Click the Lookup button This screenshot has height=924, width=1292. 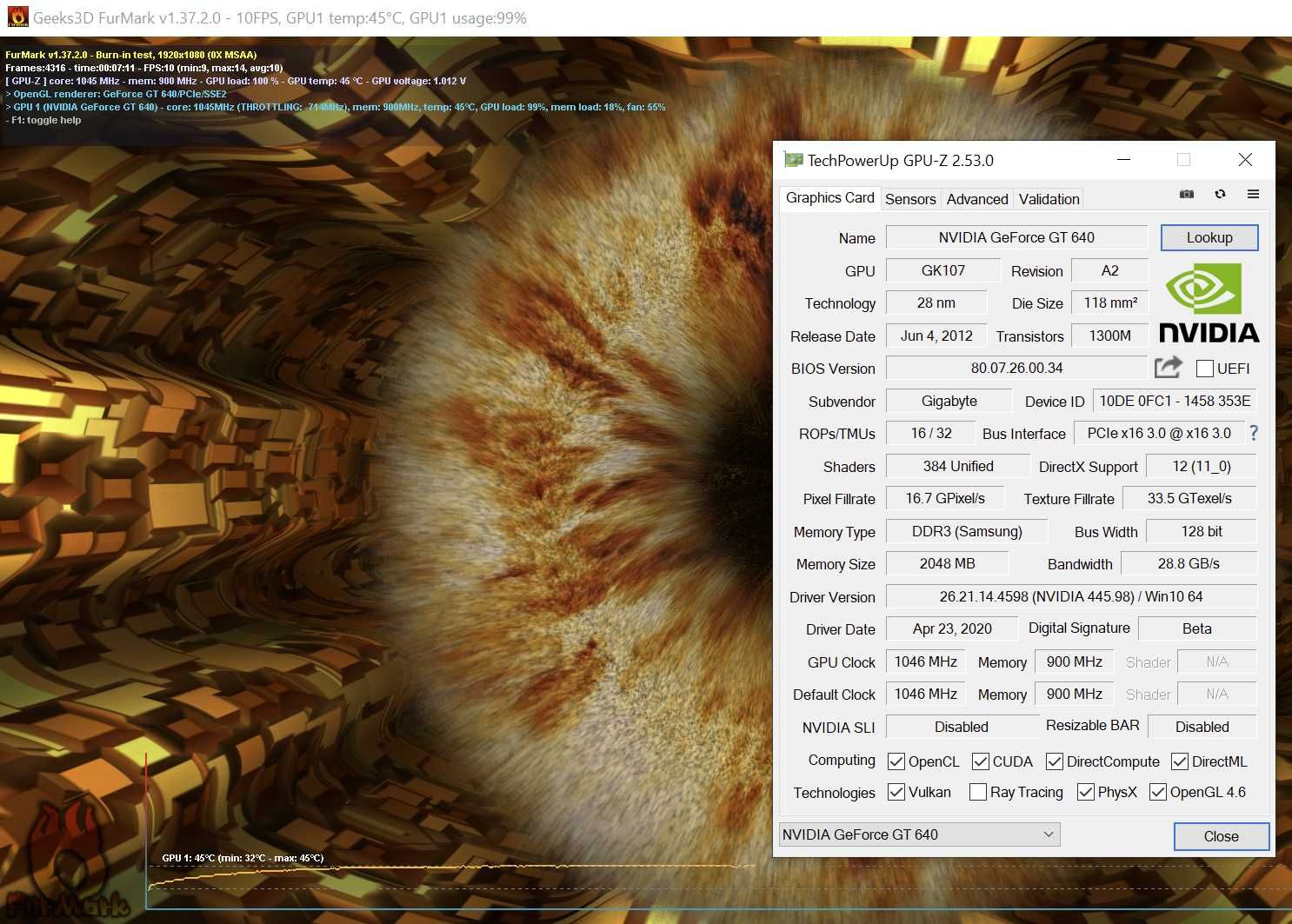click(x=1209, y=237)
